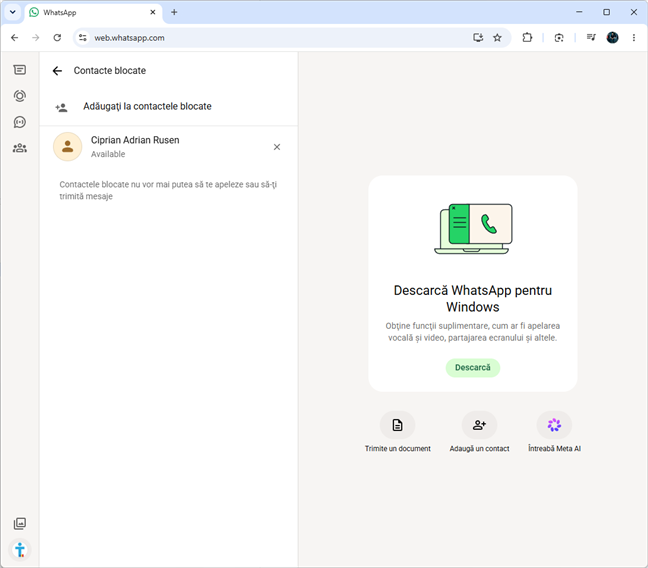Open the Communities icon in the sidebar
Viewport: 648px width, 568px height.
tap(19, 148)
